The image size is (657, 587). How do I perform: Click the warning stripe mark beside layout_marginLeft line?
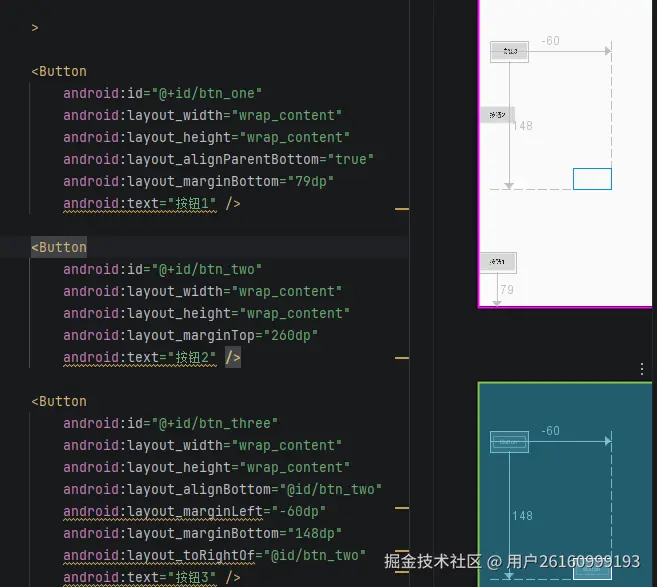tap(402, 508)
